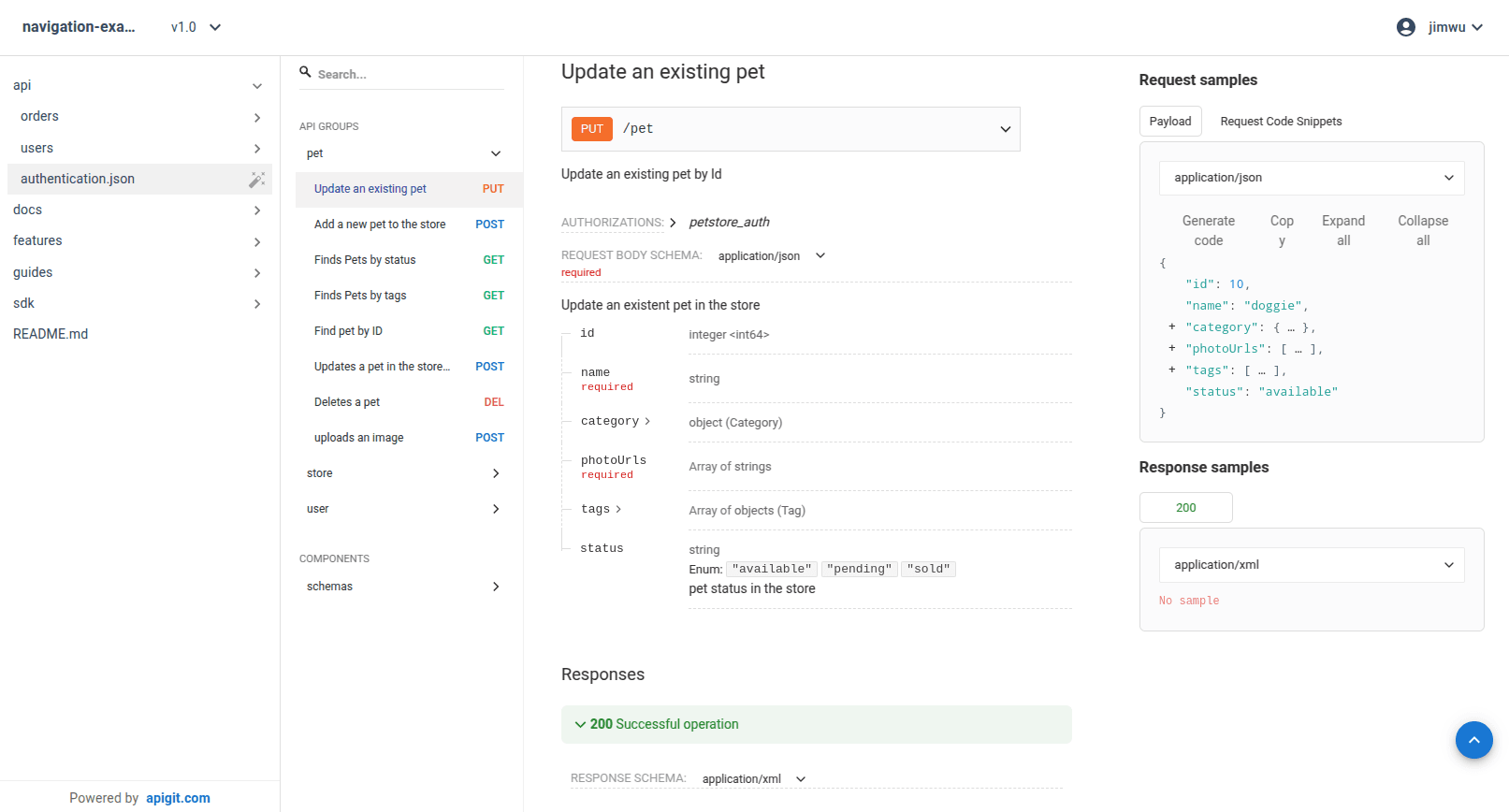Expand the tags property chevron
The width and height of the screenshot is (1509, 812).
(618, 509)
